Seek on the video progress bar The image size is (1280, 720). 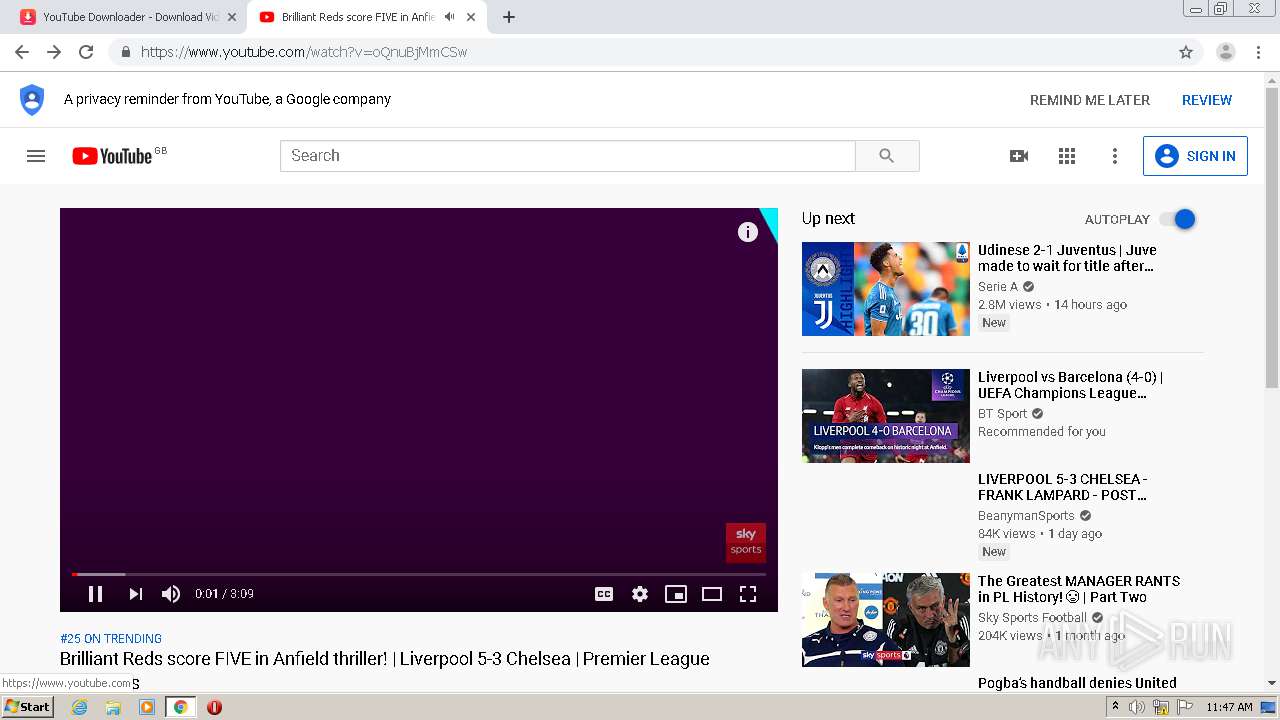point(419,574)
